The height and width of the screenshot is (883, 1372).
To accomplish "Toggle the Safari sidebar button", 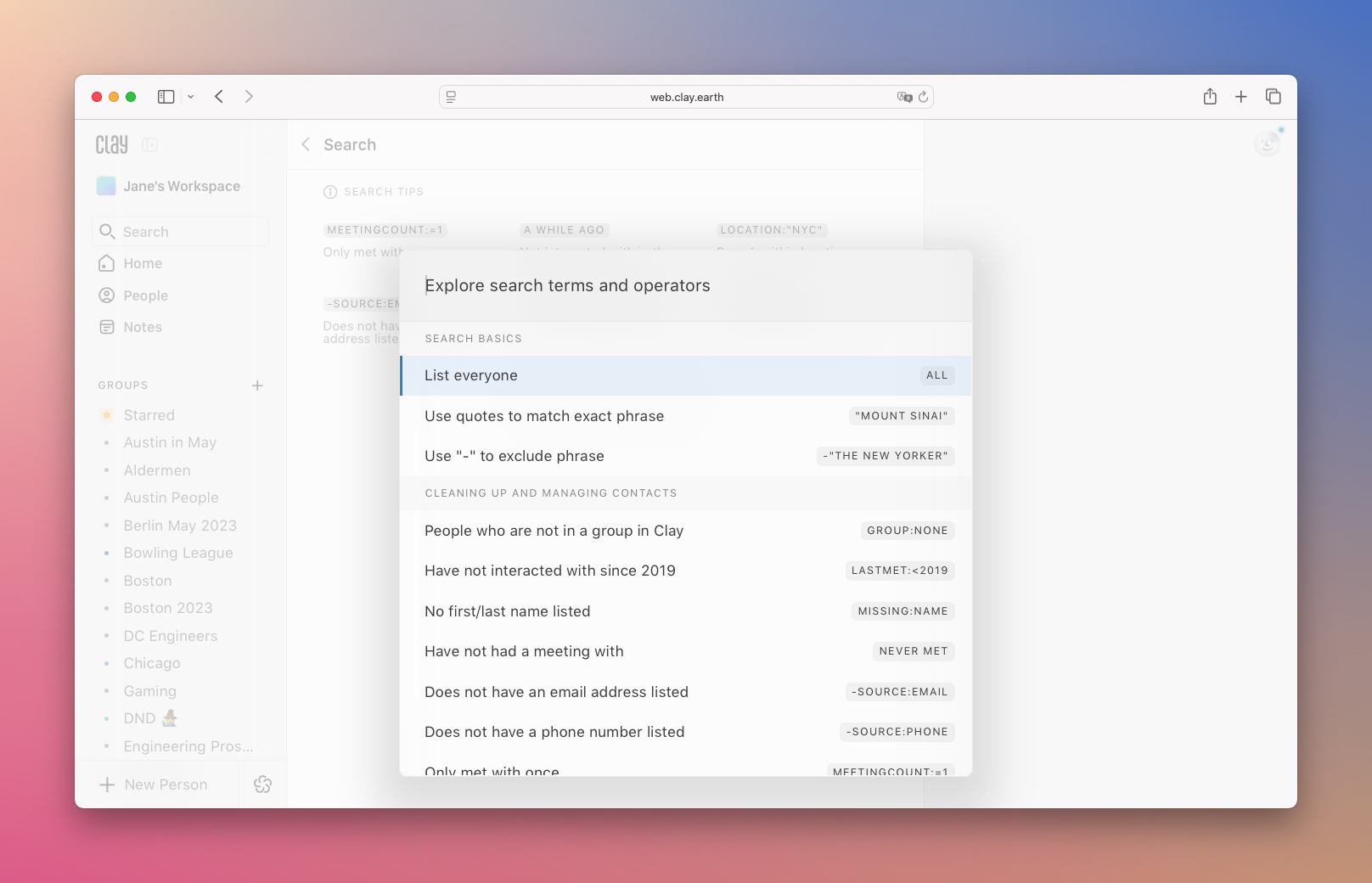I will (x=166, y=97).
